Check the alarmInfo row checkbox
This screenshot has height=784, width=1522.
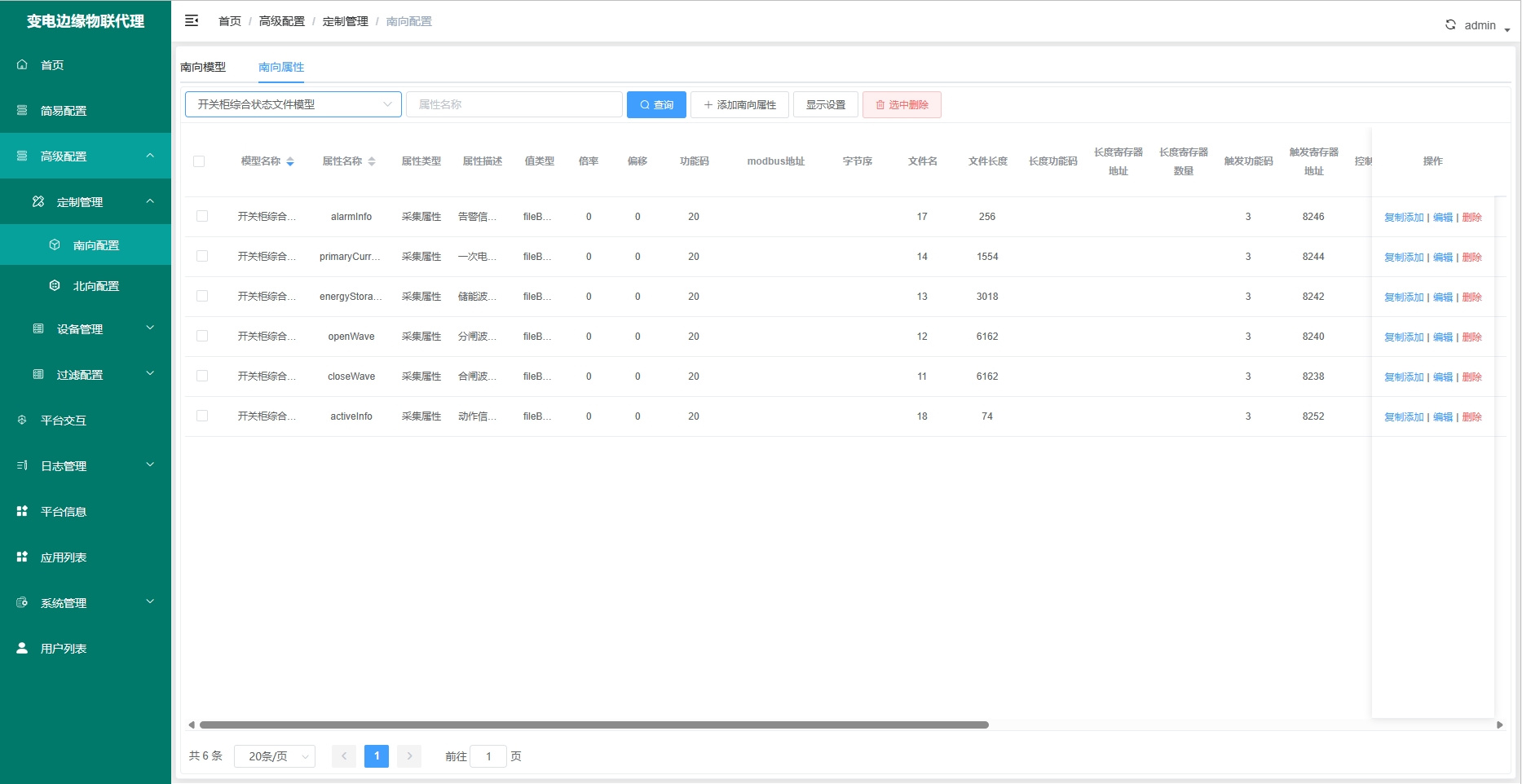[202, 217]
